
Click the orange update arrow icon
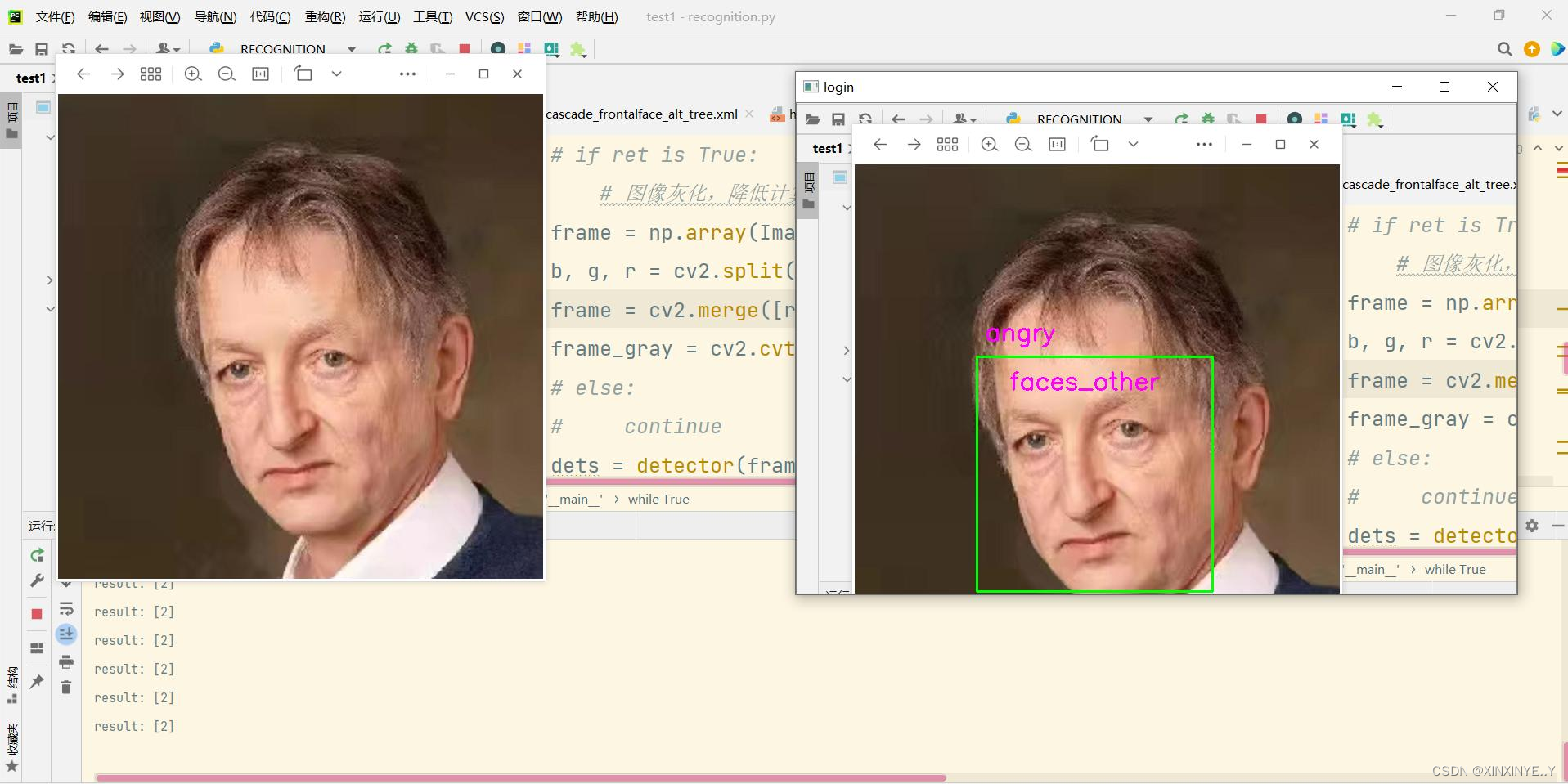[x=1532, y=49]
